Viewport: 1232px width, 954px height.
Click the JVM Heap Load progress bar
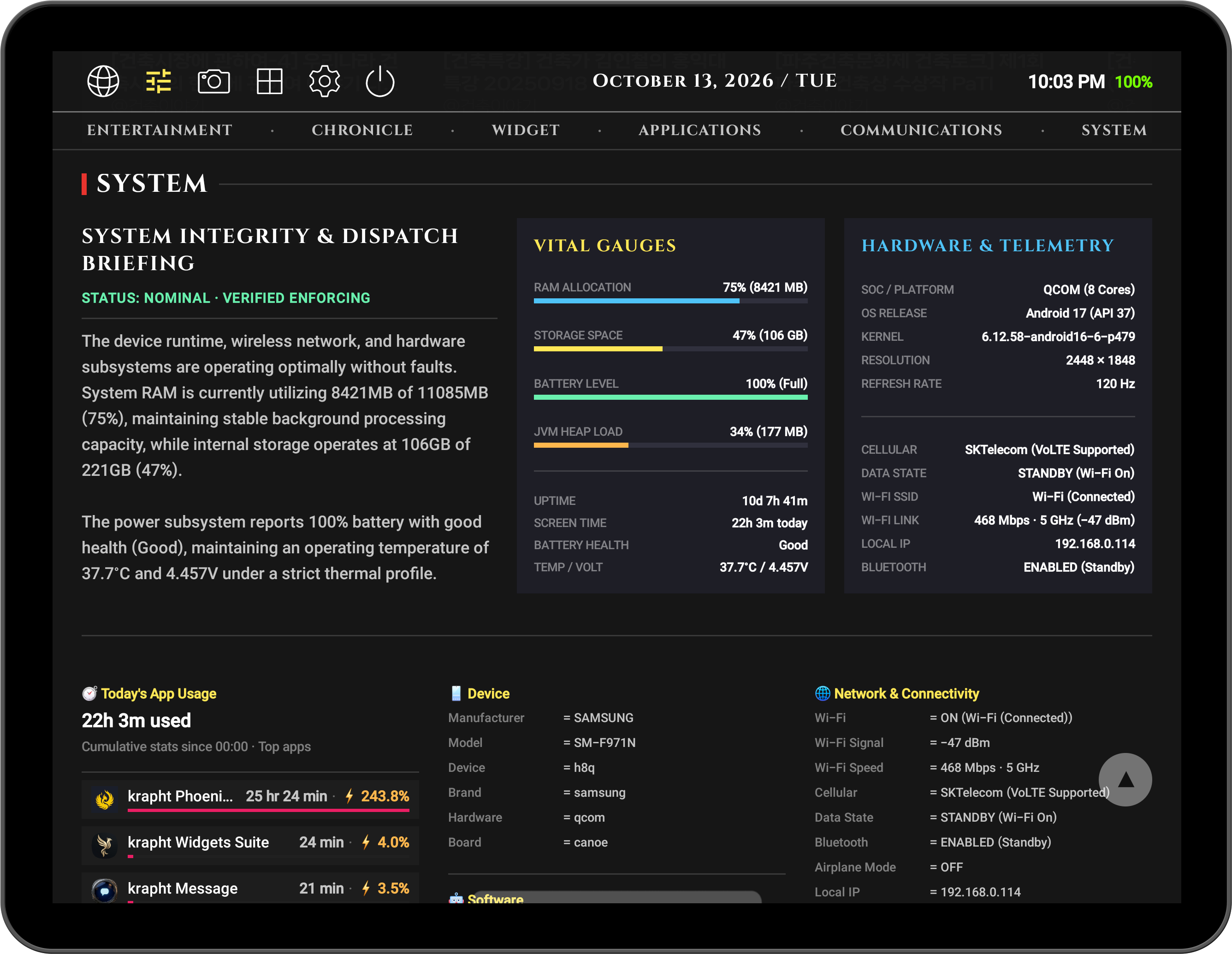tap(671, 446)
